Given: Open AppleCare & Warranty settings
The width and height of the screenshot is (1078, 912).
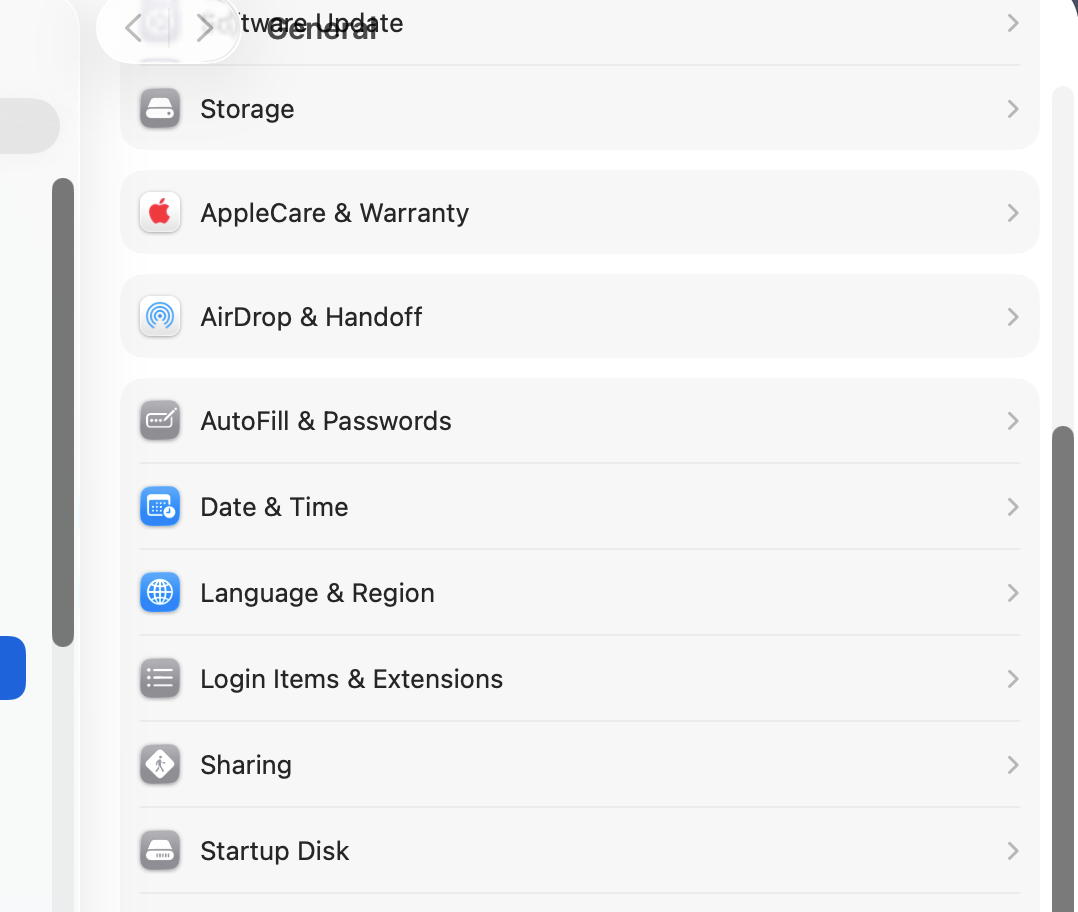Looking at the screenshot, I should (334, 213).
